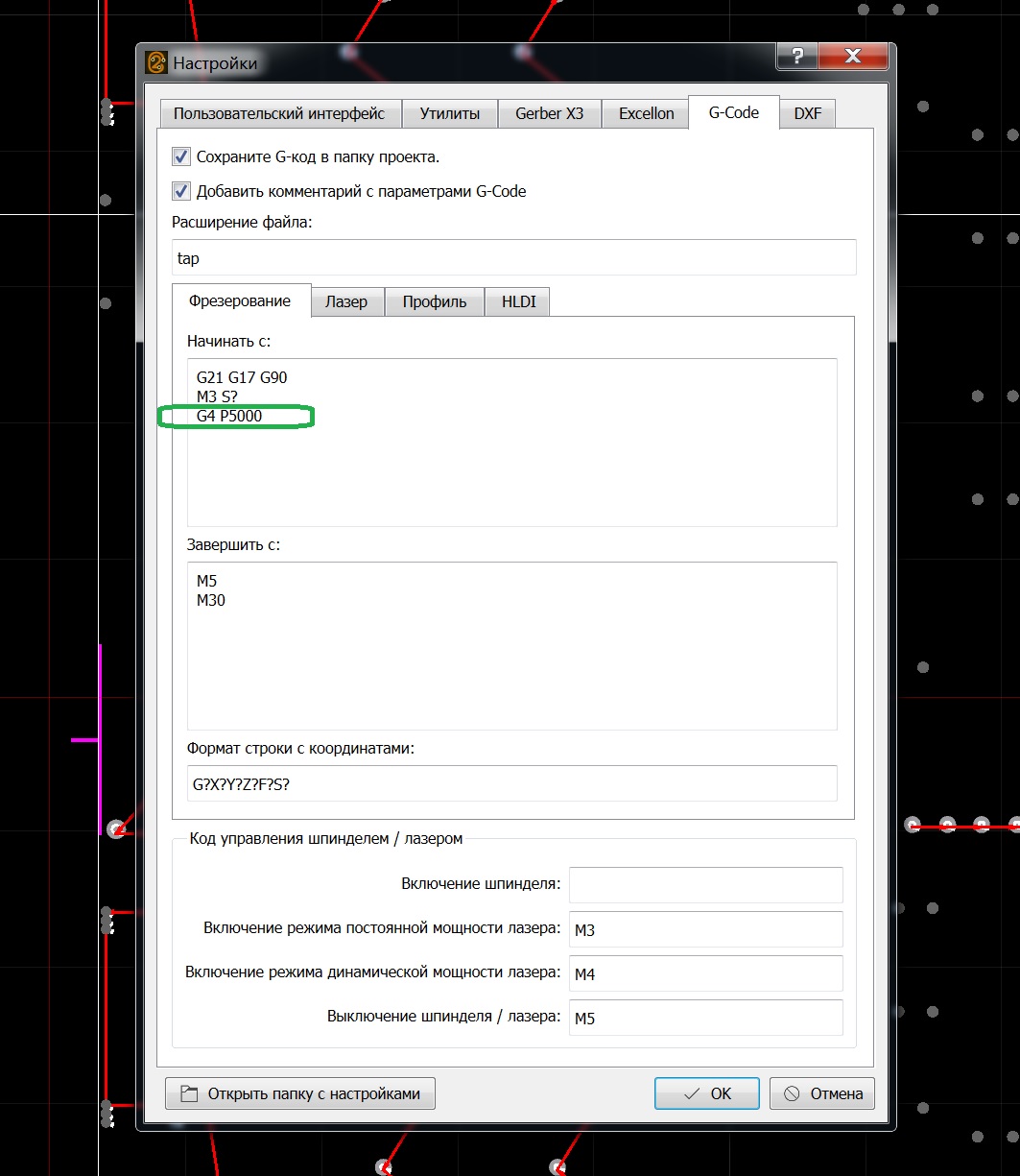The image size is (1020, 1176).
Task: Open the Лазер sub-tab
Action: [346, 301]
